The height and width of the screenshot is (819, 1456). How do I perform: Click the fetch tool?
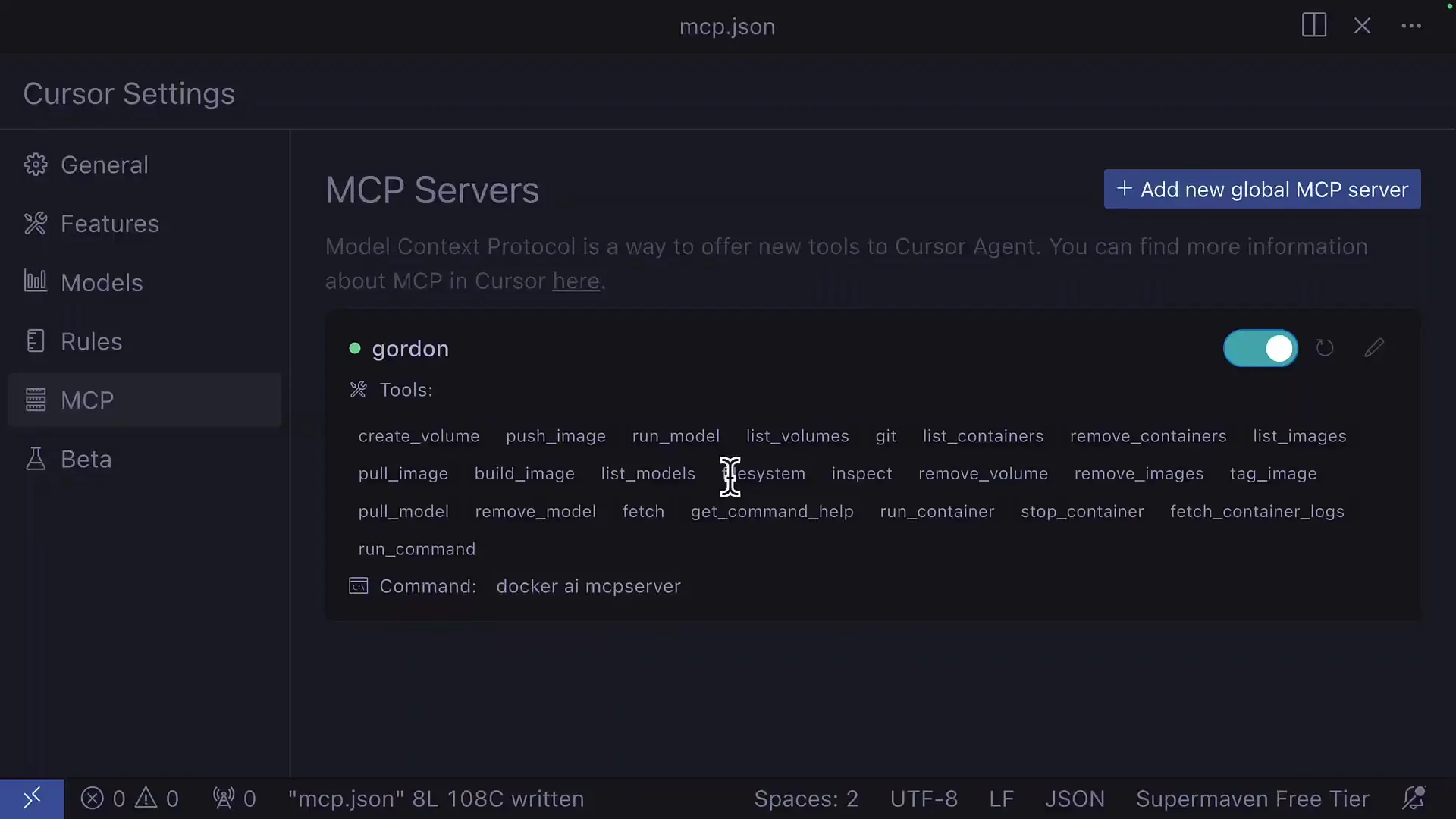(643, 511)
